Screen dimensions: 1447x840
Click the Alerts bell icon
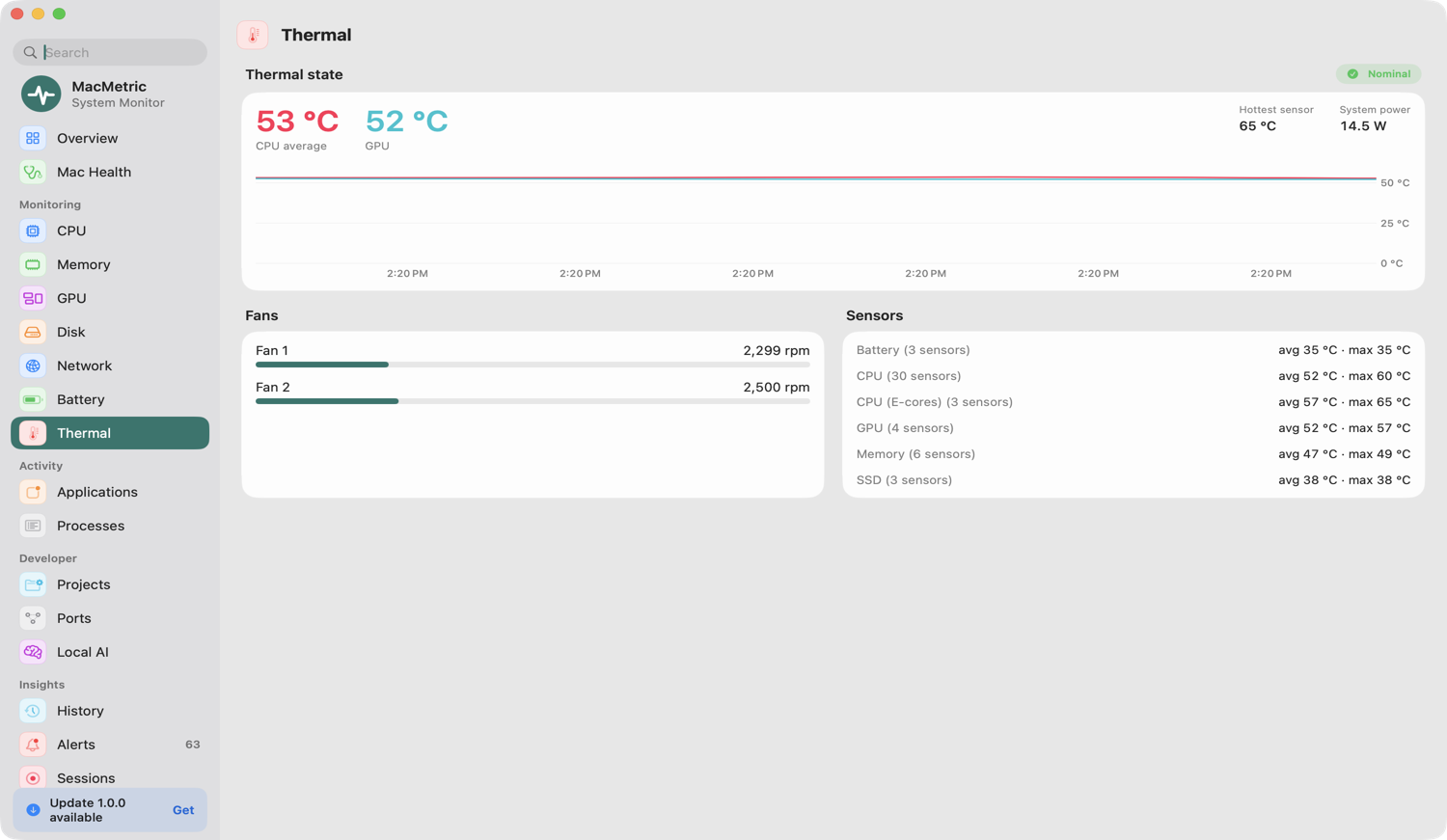pos(33,745)
